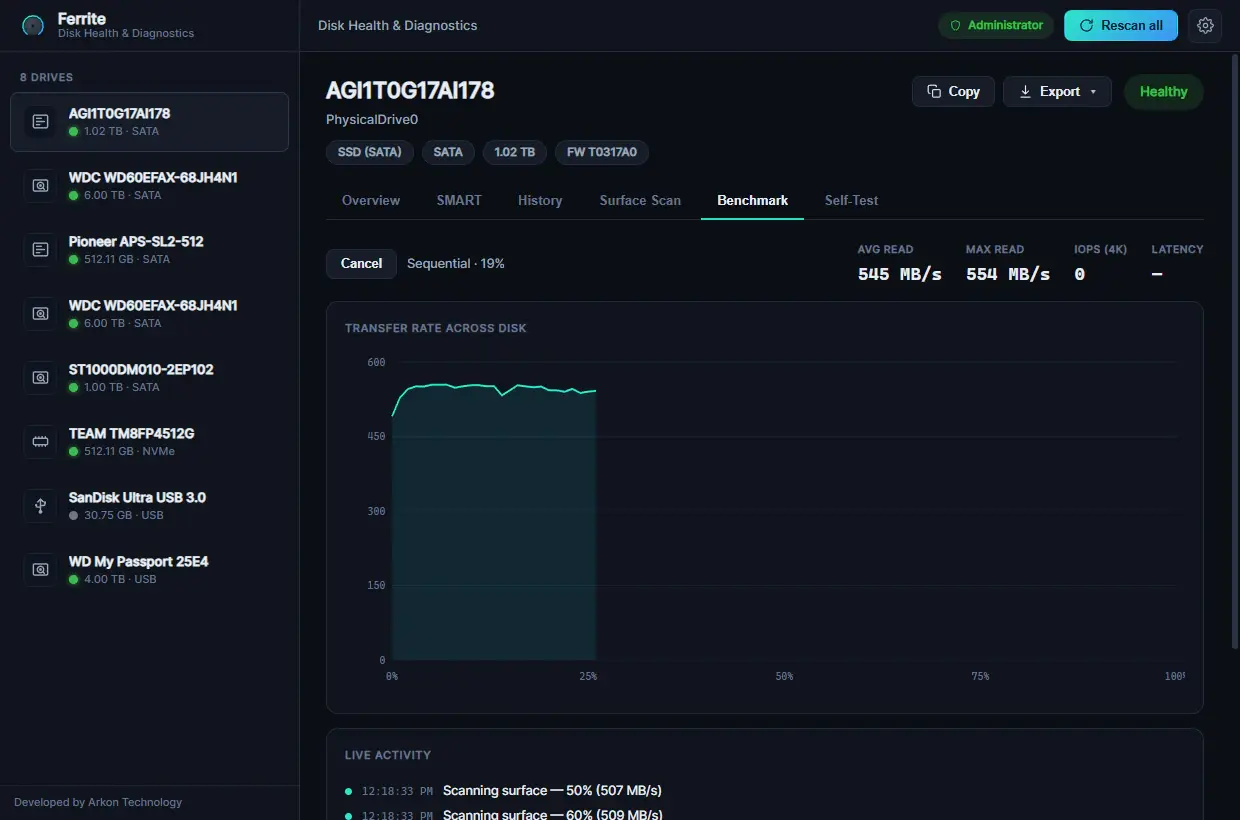
Task: Click the SATA tag chip
Action: [448, 152]
